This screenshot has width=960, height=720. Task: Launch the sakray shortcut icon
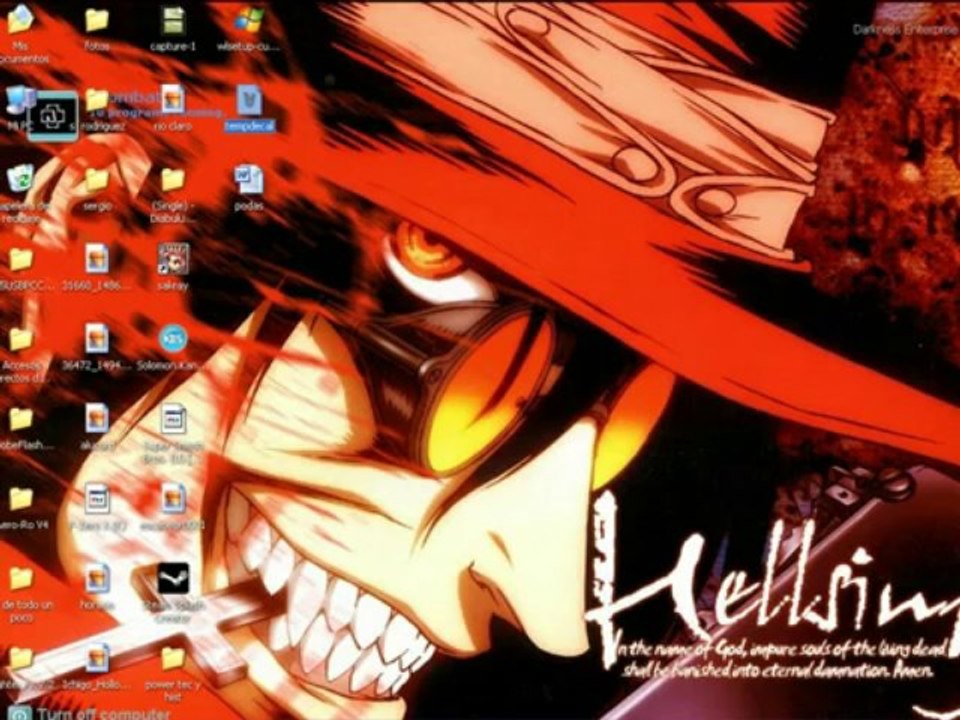click(173, 259)
